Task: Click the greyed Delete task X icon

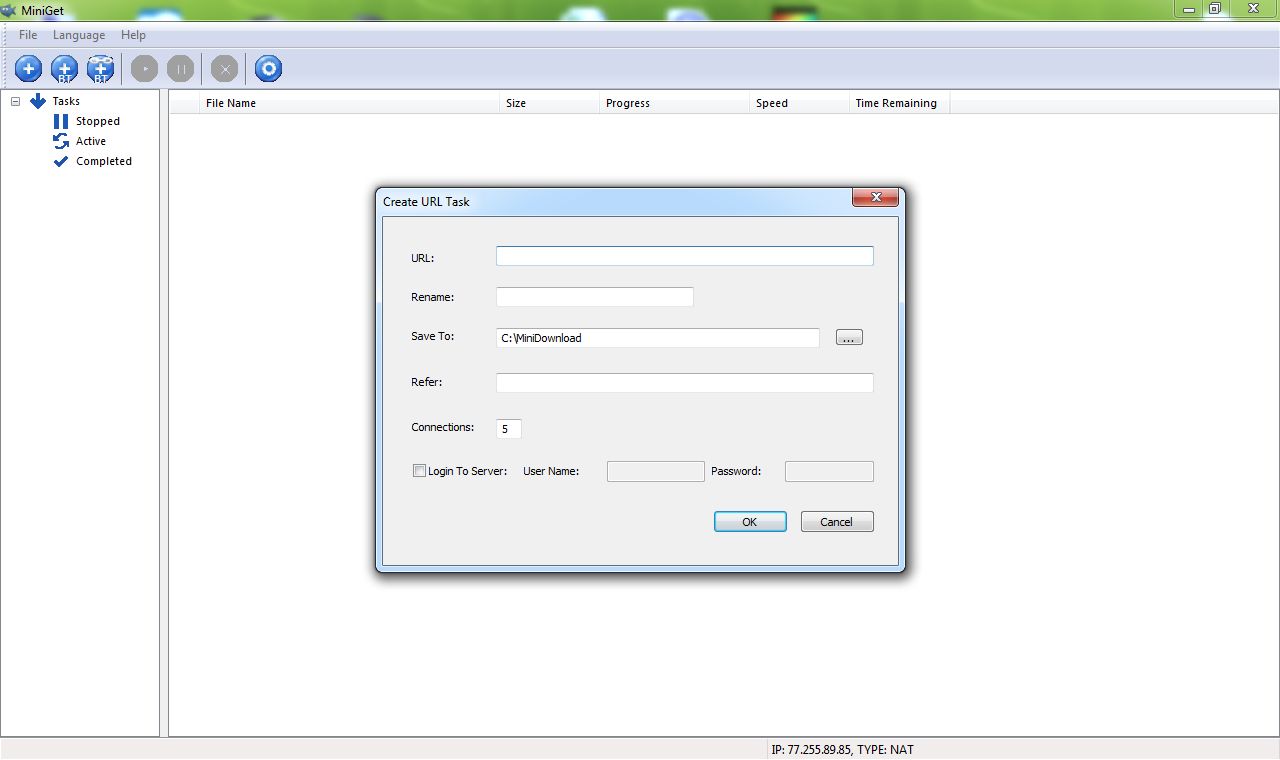Action: coord(225,69)
